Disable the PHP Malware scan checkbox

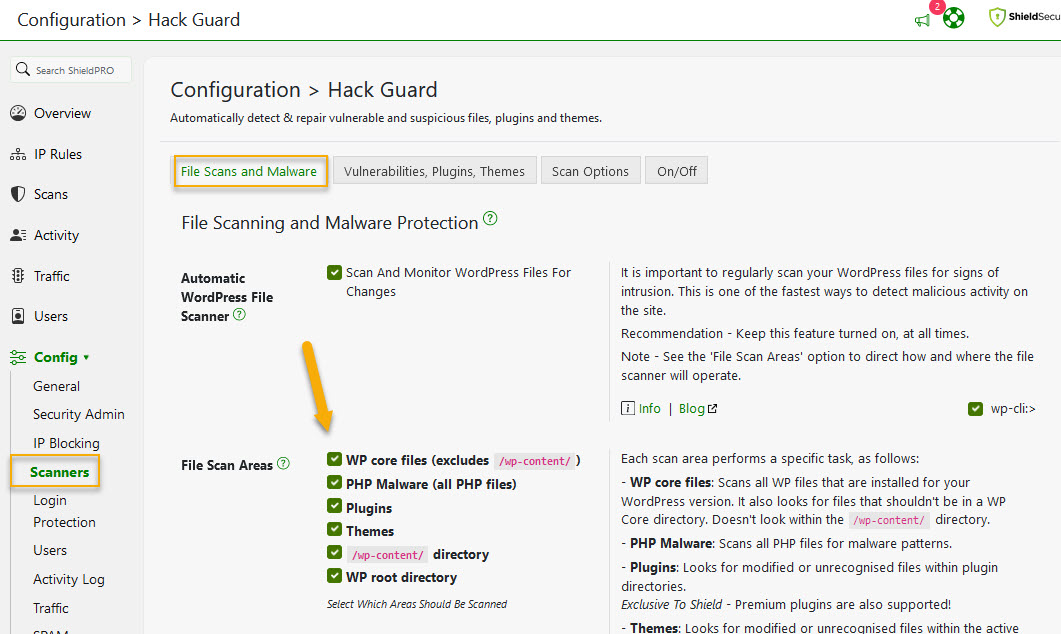click(334, 483)
